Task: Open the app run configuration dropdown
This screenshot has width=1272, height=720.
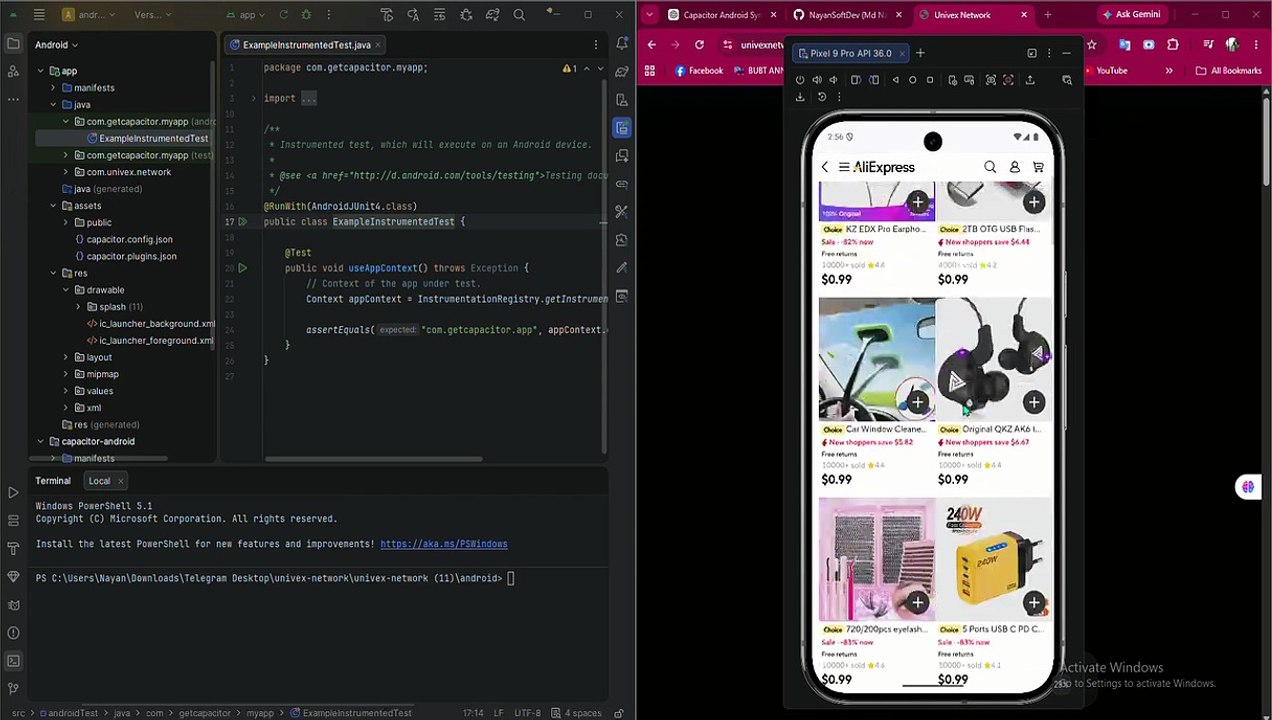Action: tap(247, 15)
